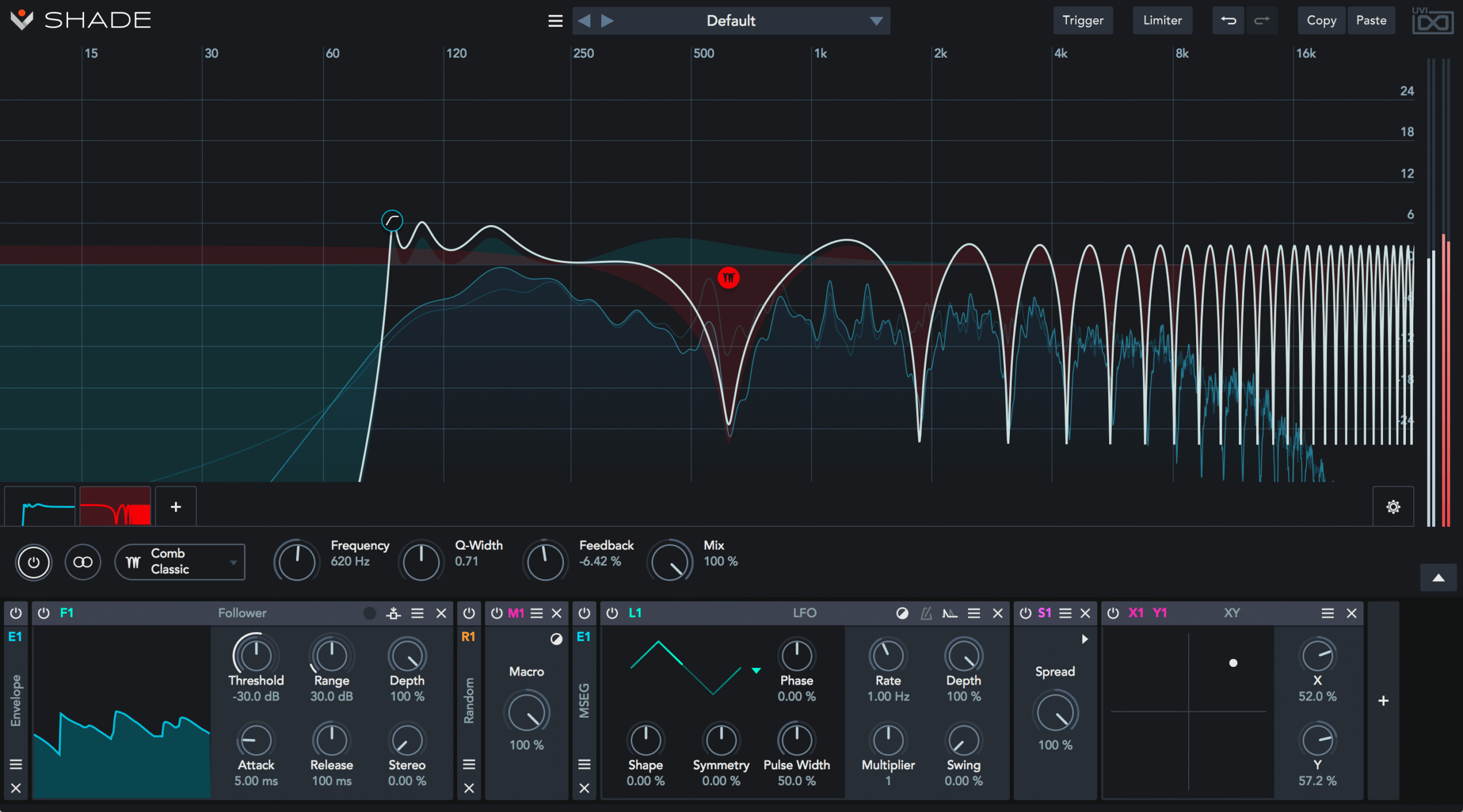
Task: Add a new filter band with the plus button
Action: click(x=176, y=507)
